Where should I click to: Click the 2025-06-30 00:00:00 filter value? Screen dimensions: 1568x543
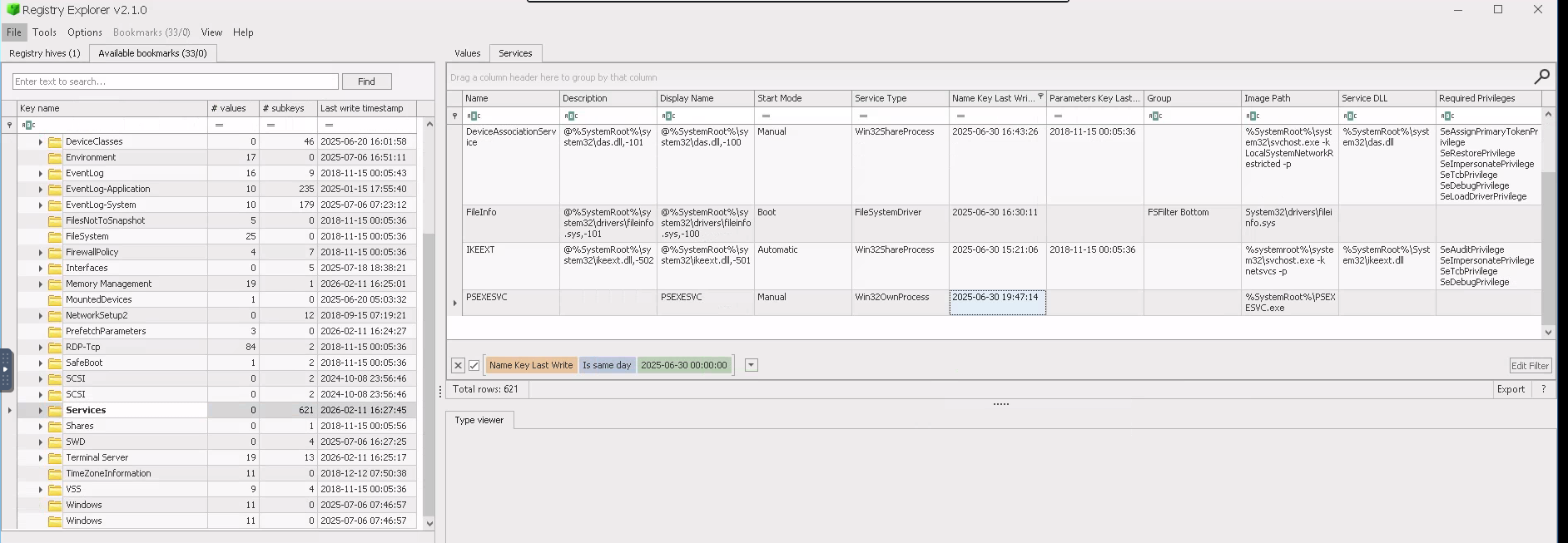click(684, 365)
